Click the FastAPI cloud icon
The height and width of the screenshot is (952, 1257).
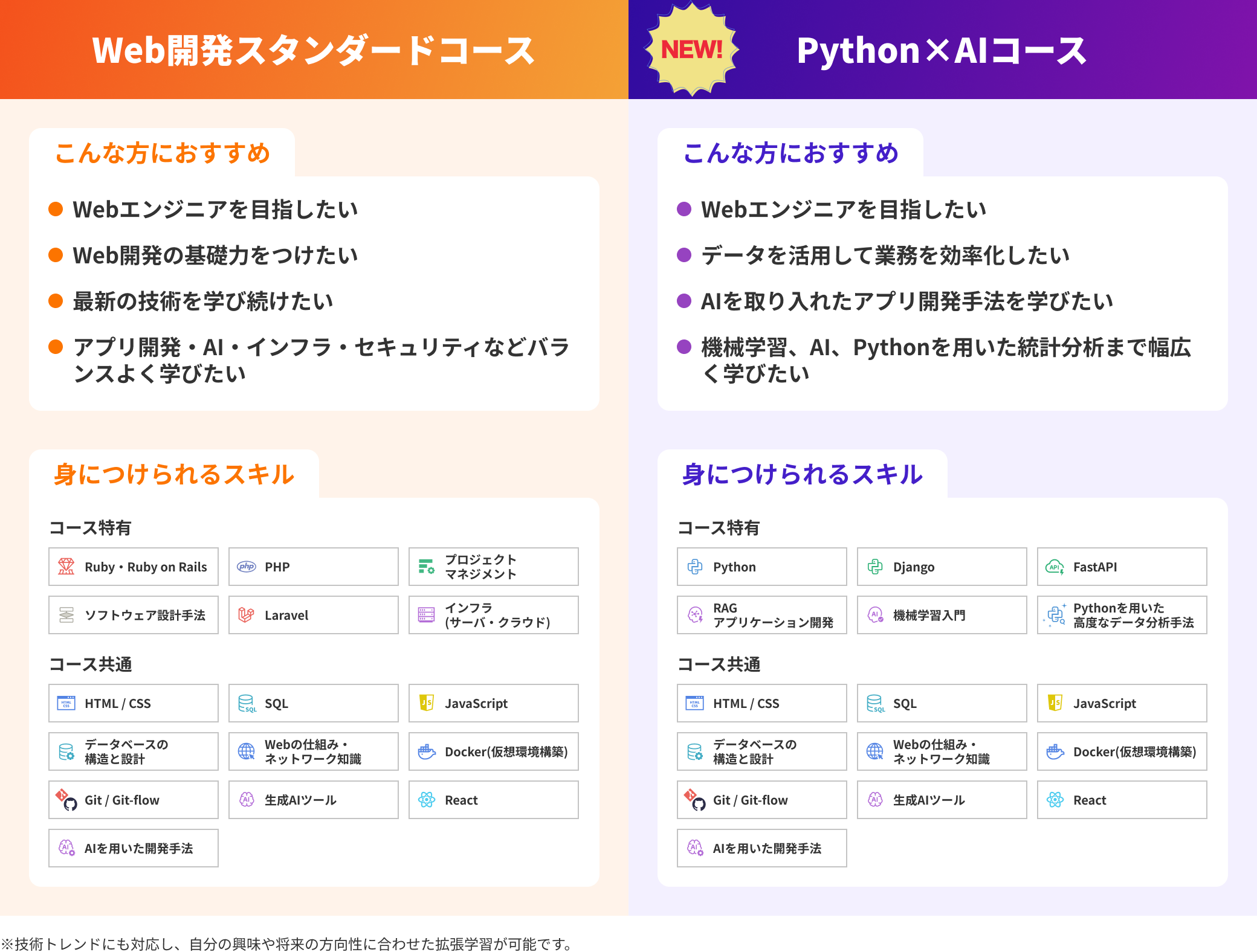pyautogui.click(x=1055, y=567)
